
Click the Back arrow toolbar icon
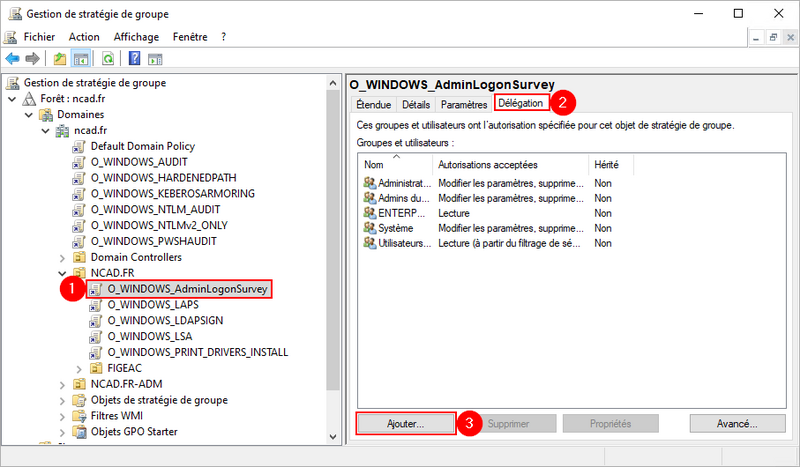click(x=13, y=59)
